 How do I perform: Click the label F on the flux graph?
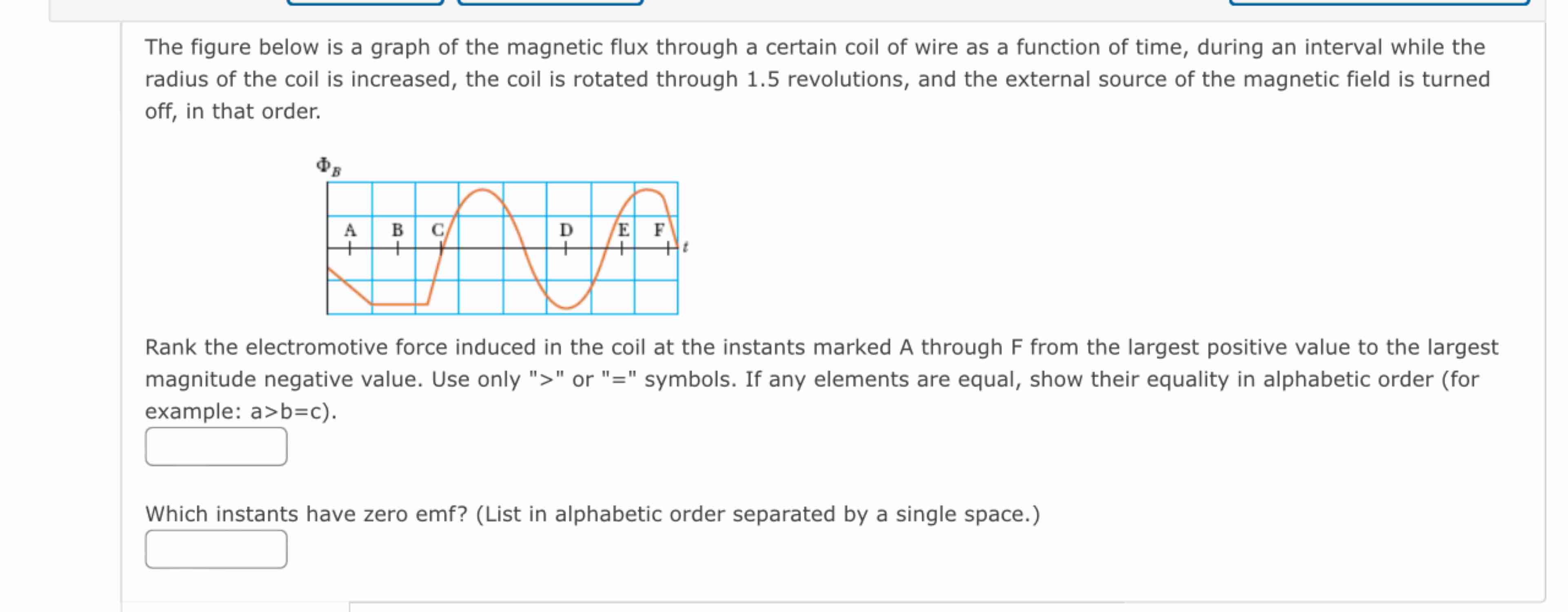[658, 230]
